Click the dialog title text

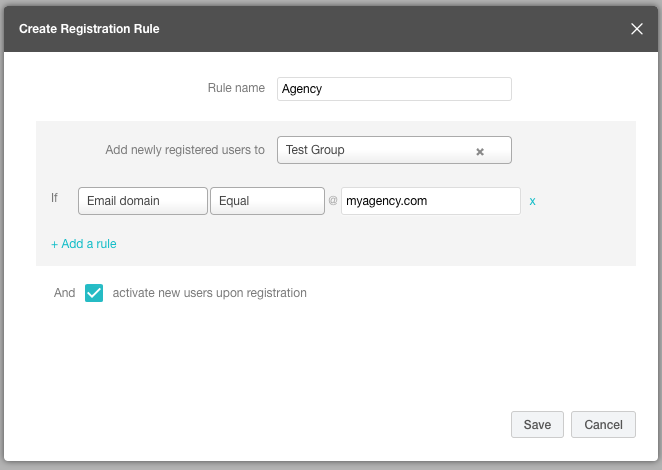click(x=89, y=29)
